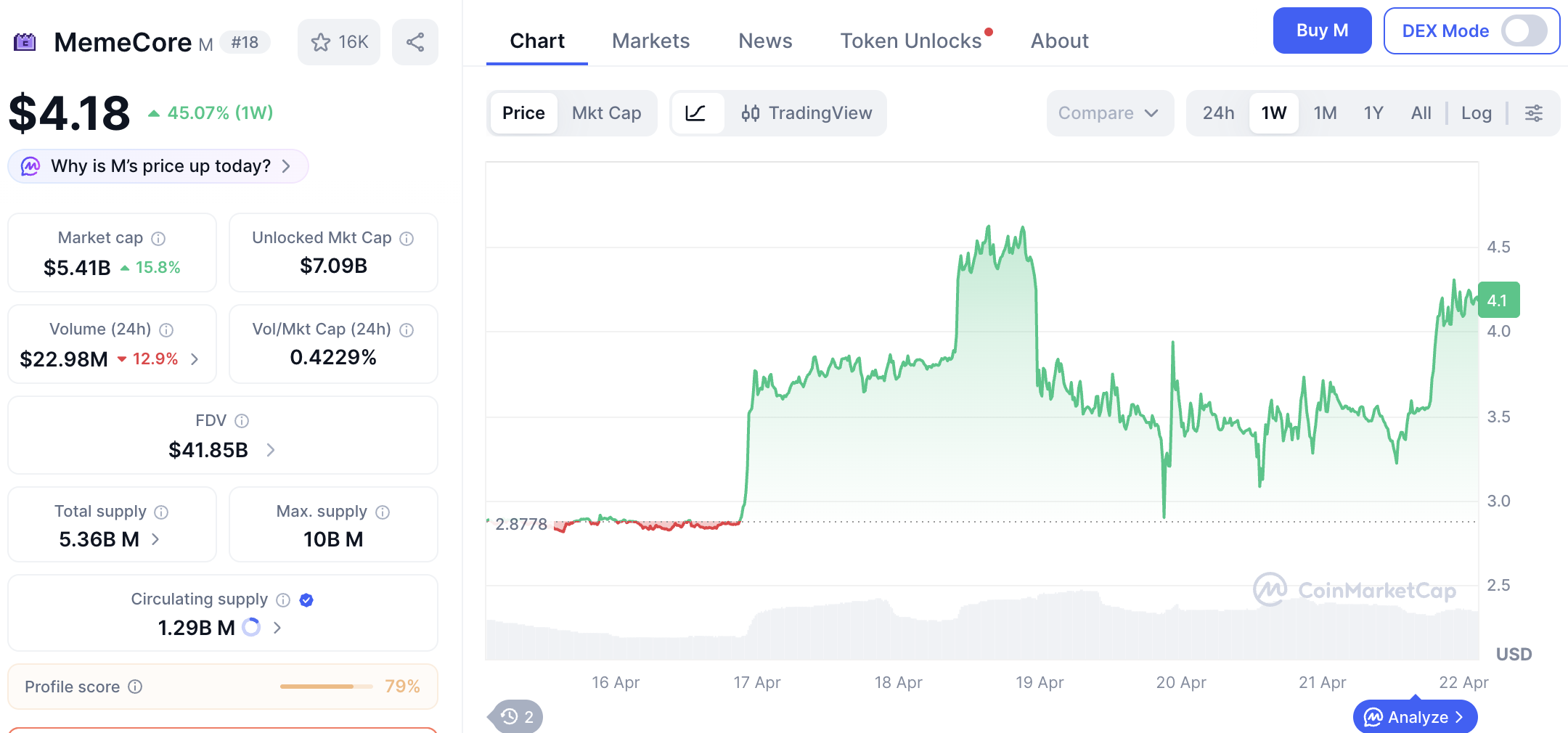The image size is (1568, 733).
Task: Switch to the Markets tab
Action: point(651,41)
